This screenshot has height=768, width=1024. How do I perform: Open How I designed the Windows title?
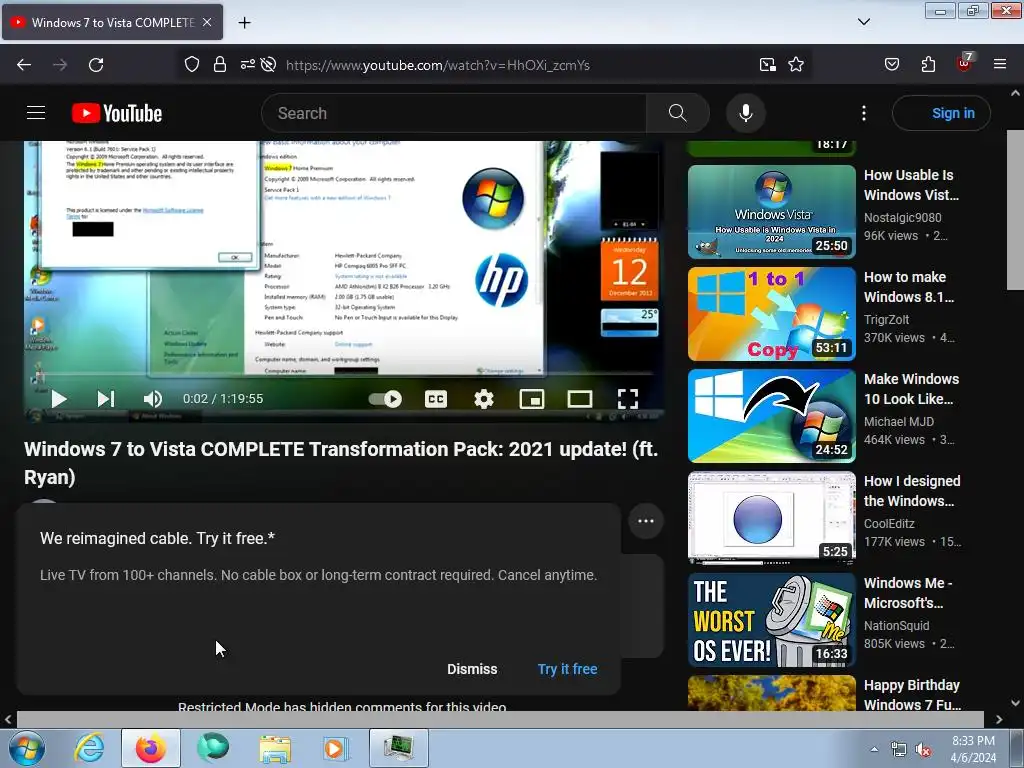pyautogui.click(x=912, y=490)
